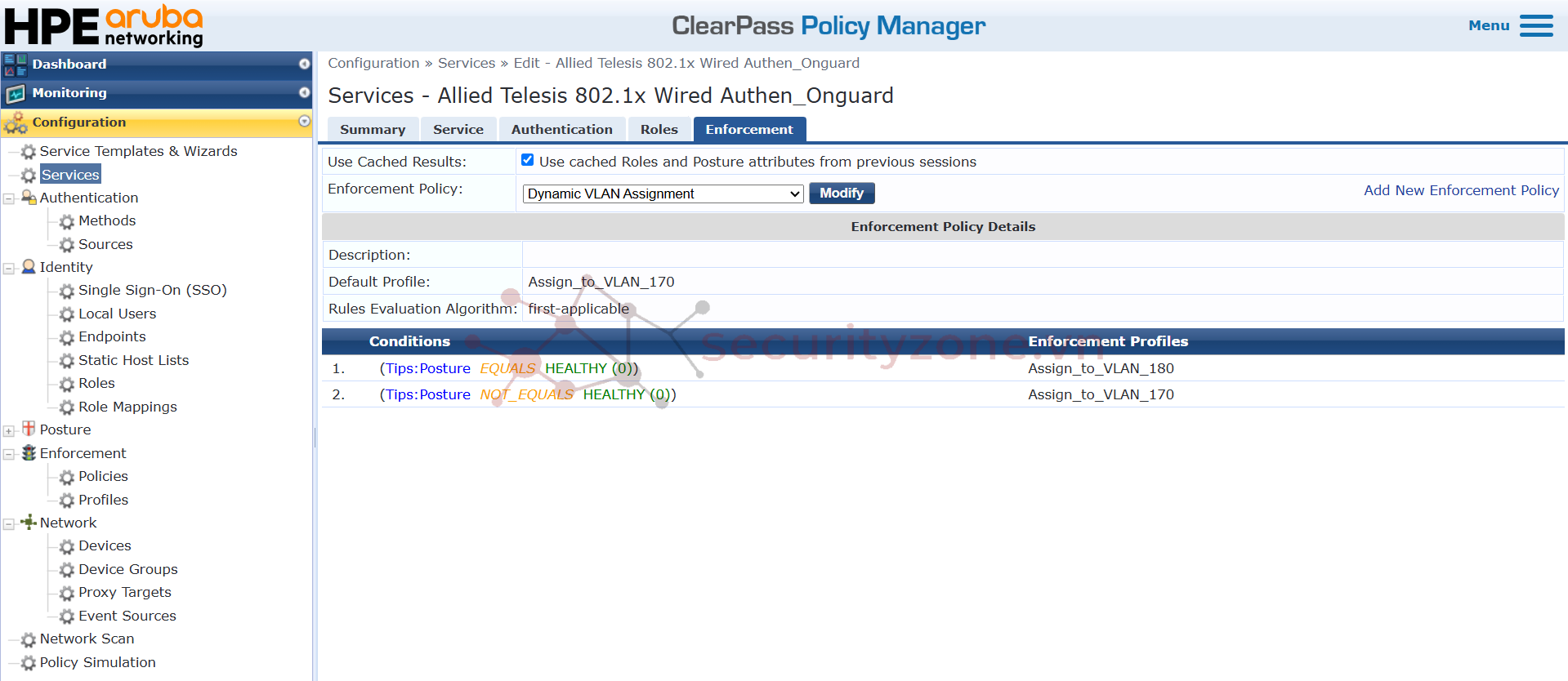This screenshot has width=1568, height=681.
Task: Click the Authentication users icon
Action: (x=29, y=198)
